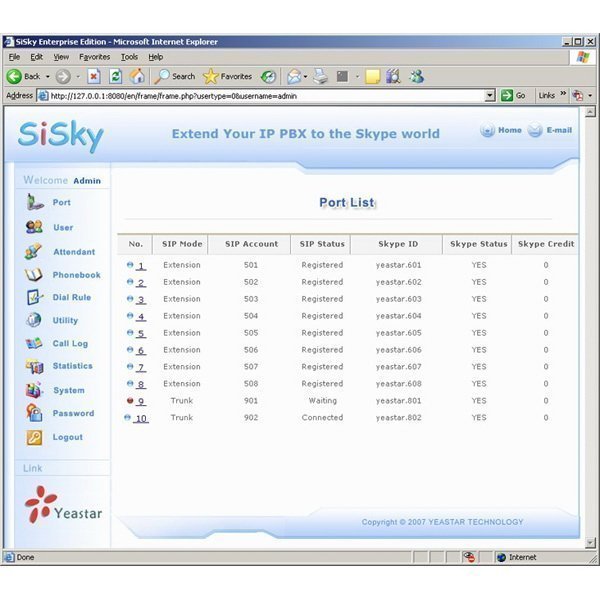Click the Messenger people toolbar icon

pyautogui.click(x=416, y=76)
